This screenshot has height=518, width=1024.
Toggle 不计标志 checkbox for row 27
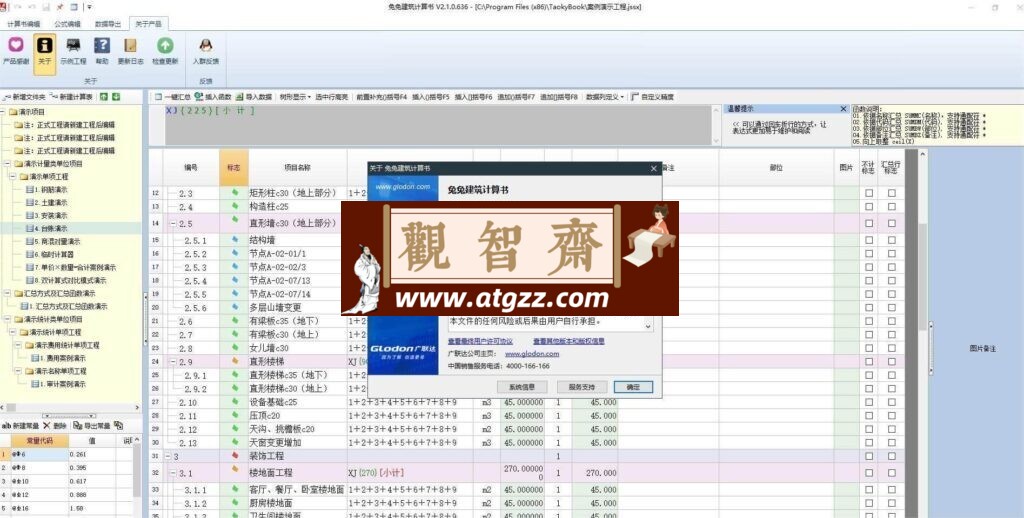tap(869, 402)
